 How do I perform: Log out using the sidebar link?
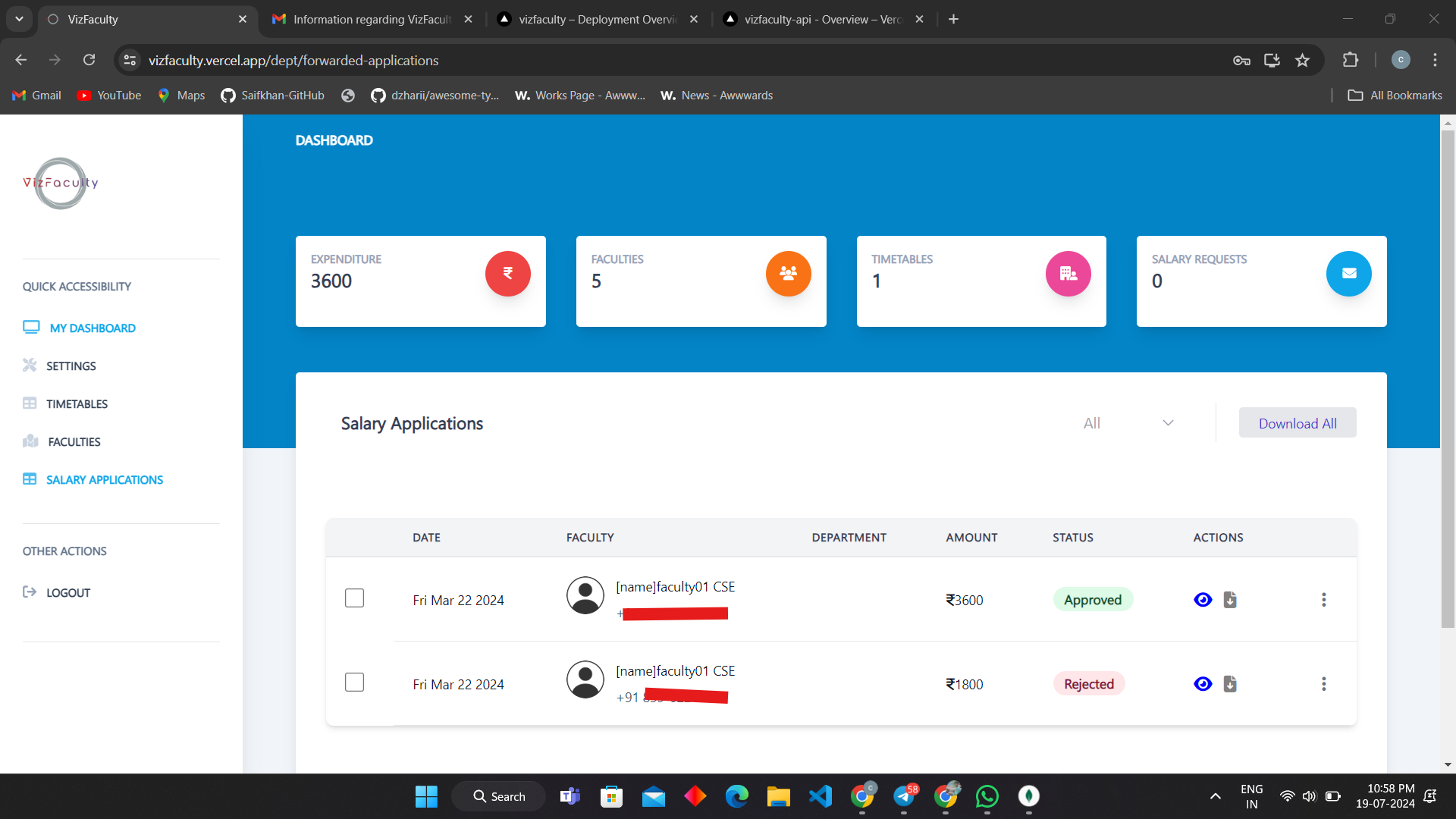67,592
